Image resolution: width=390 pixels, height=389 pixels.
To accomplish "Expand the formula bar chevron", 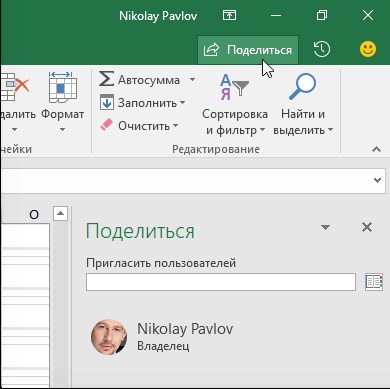I will 377,180.
